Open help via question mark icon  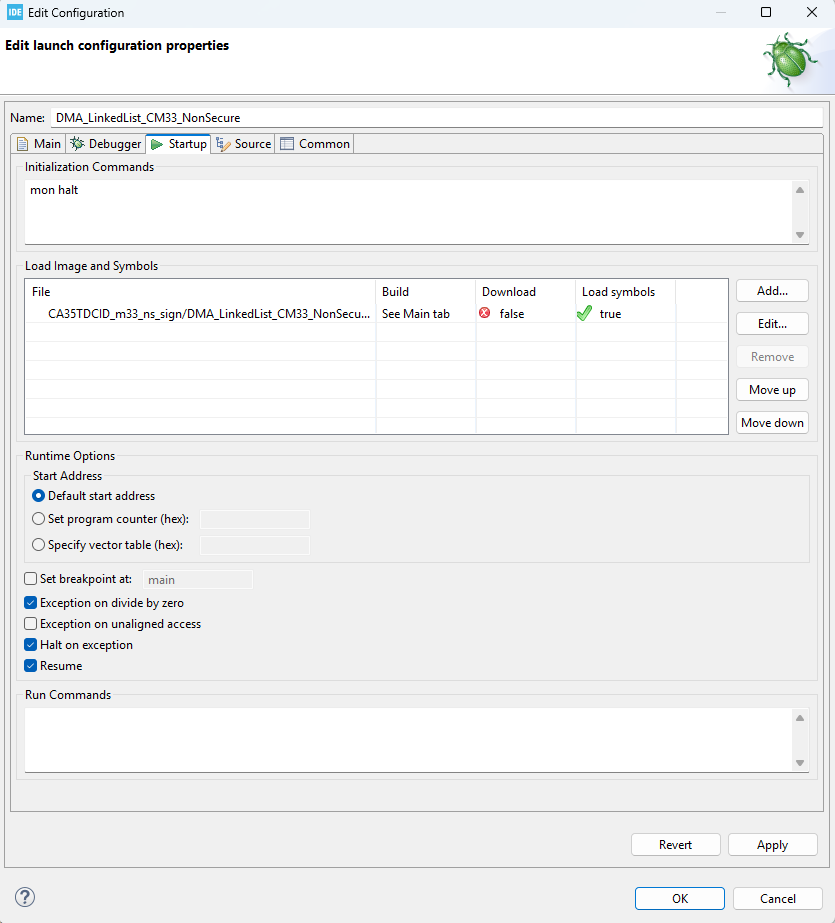(x=25, y=897)
